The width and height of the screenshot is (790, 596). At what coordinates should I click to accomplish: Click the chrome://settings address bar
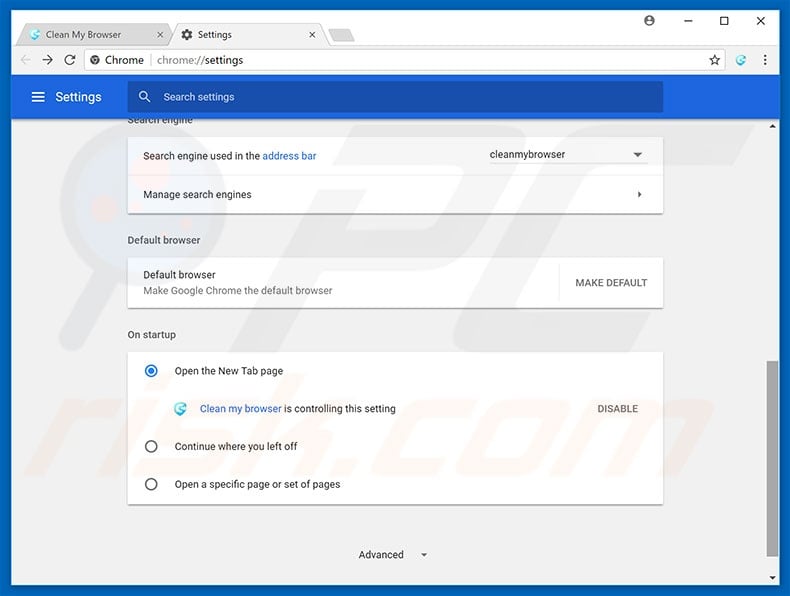(x=403, y=60)
